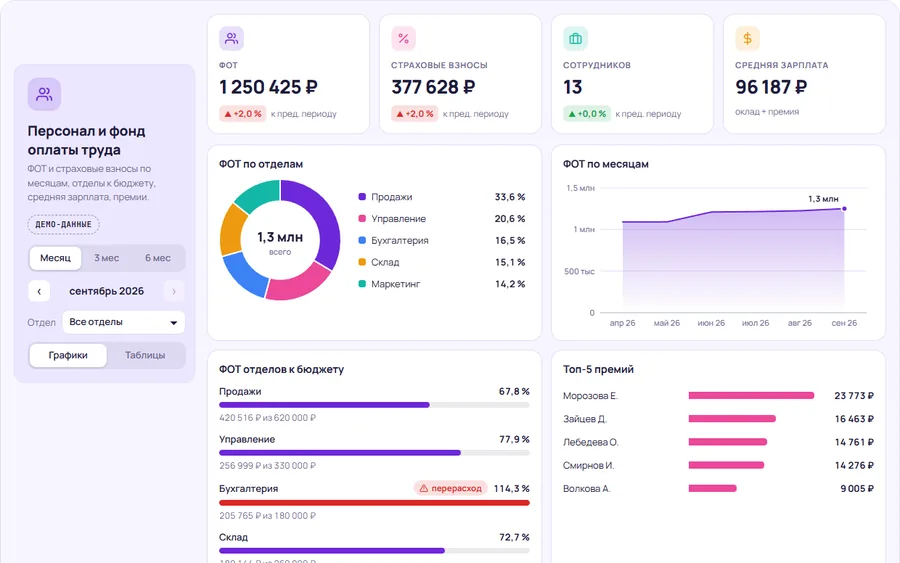This screenshot has height=563, width=900.
Task: Click the Топ-5 премий panel title
Action: tap(598, 370)
